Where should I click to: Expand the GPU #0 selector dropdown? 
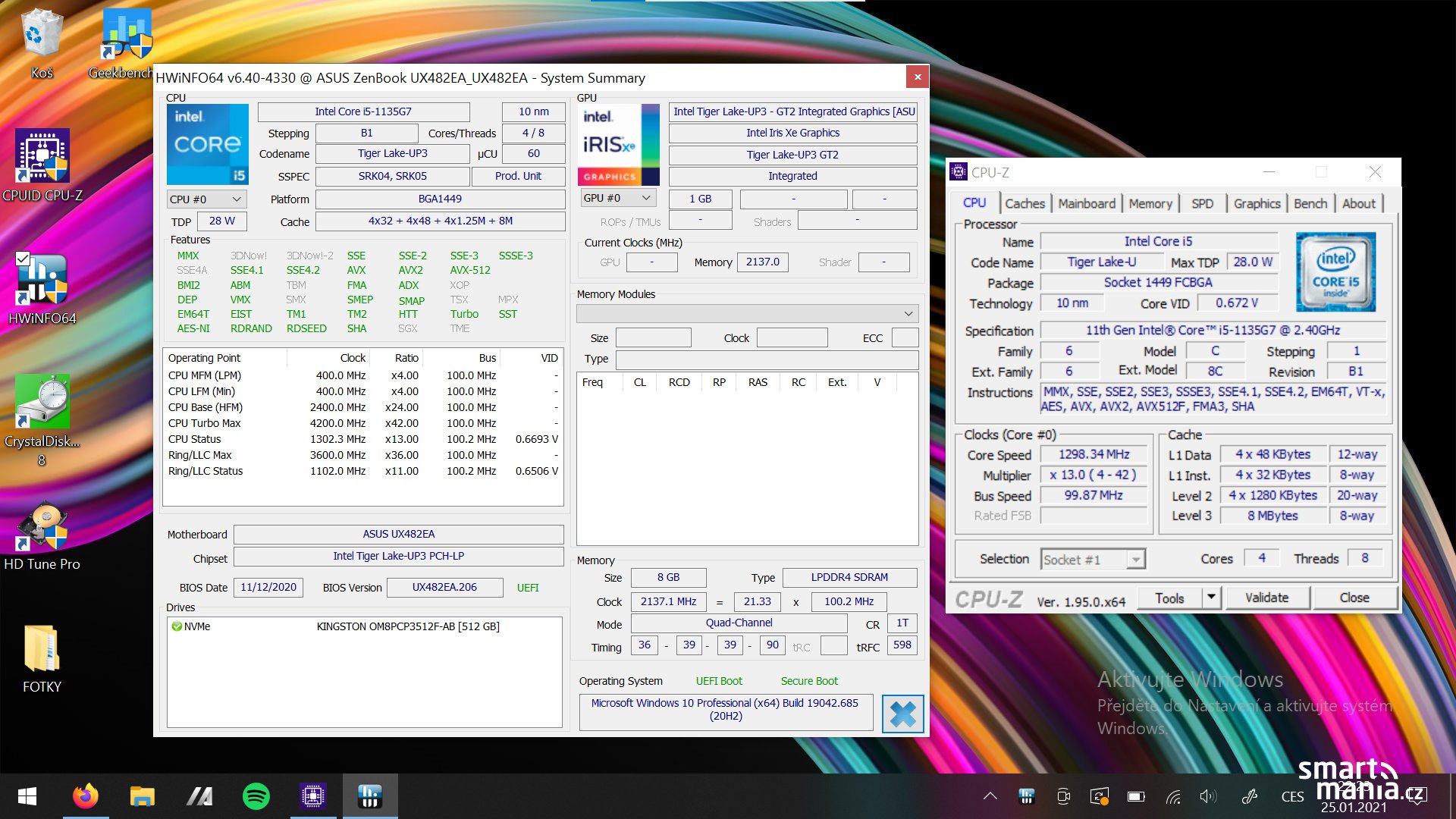click(618, 198)
